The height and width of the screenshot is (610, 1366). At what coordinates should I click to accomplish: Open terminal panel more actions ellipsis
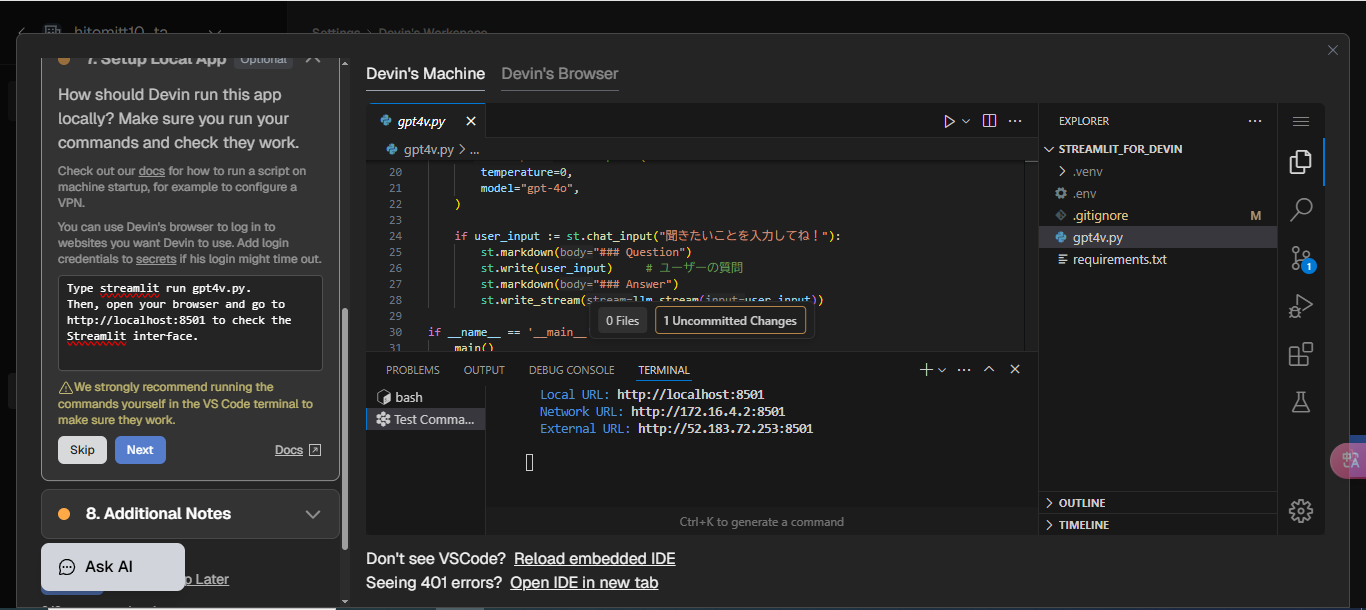tap(964, 369)
